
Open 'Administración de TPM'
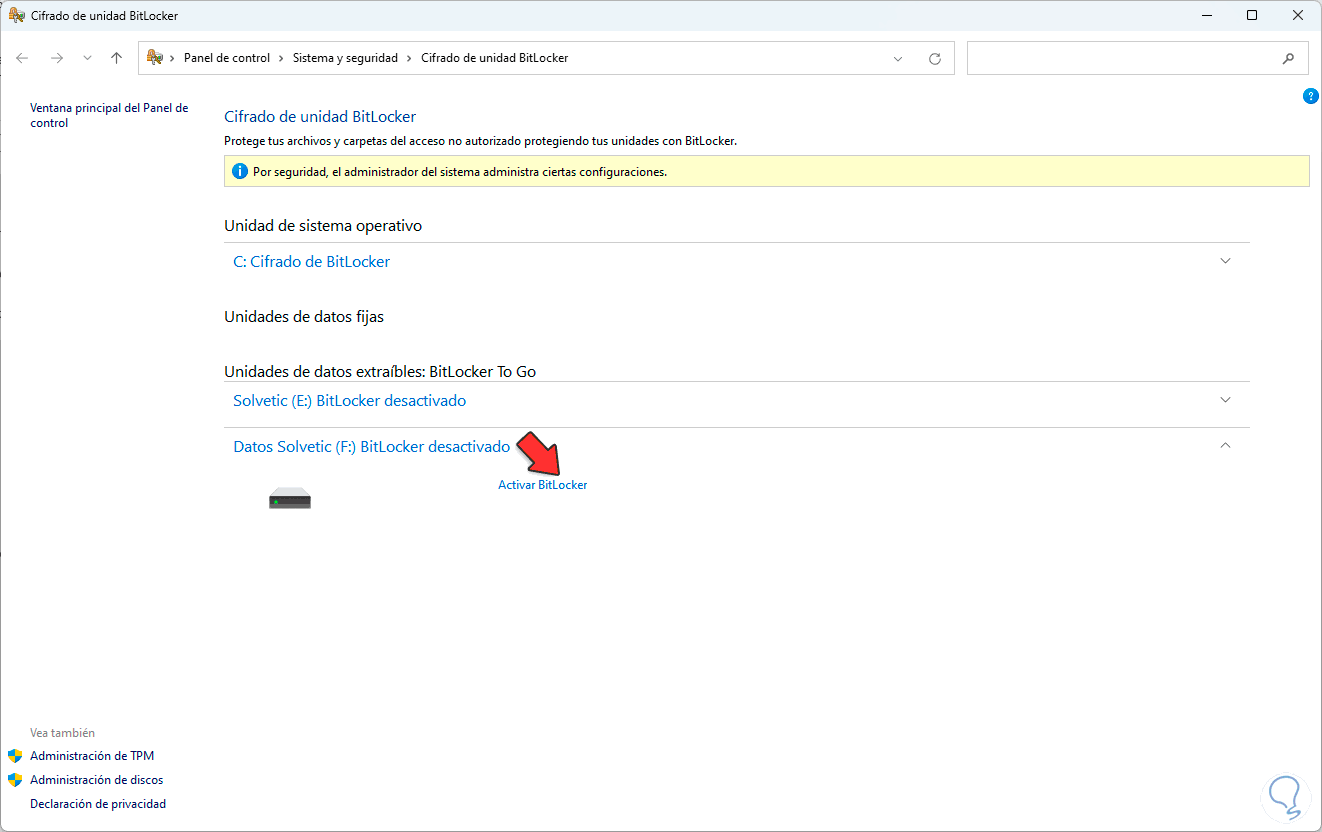pos(92,756)
